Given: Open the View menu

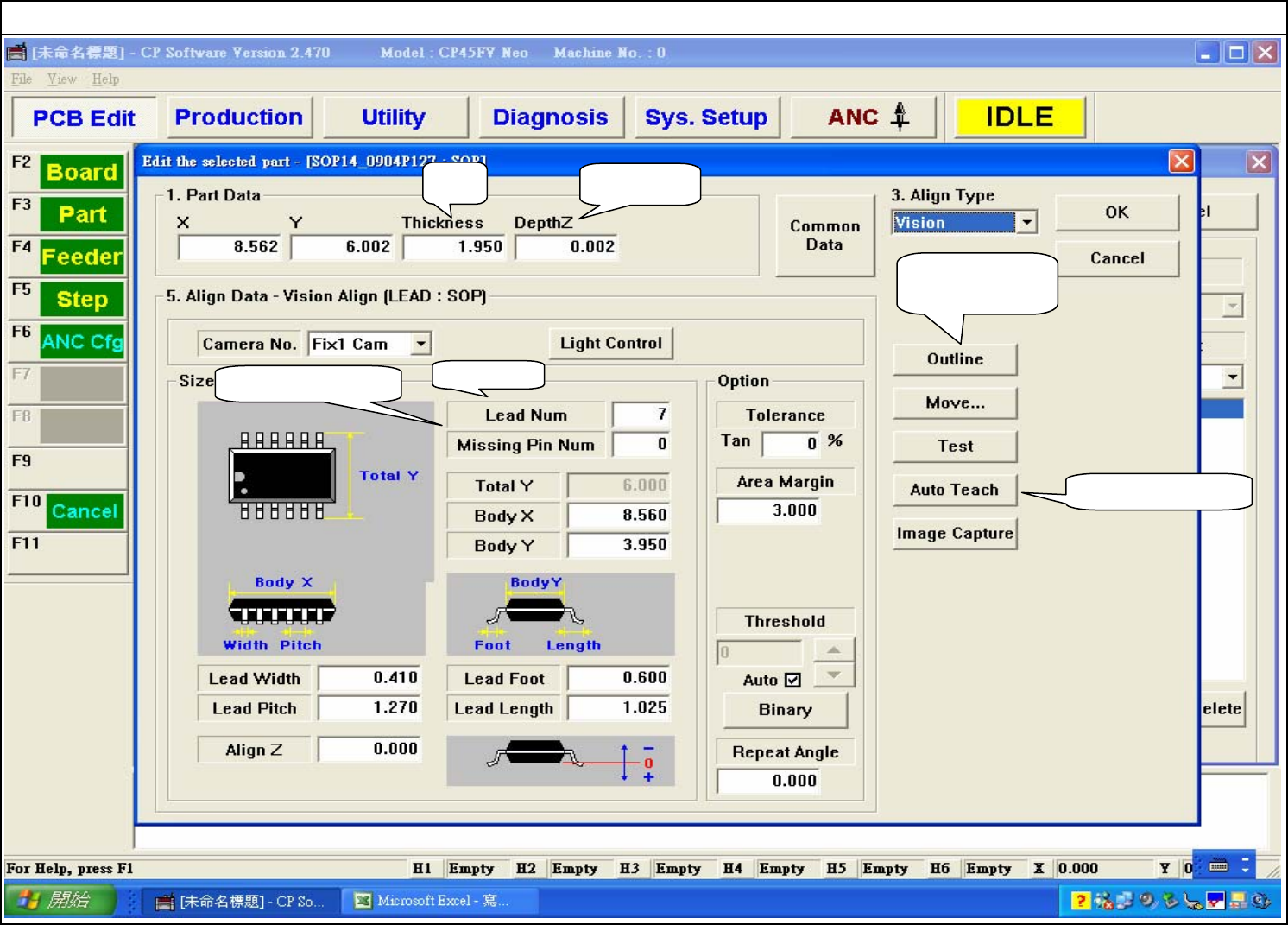Looking at the screenshot, I should coord(62,79).
